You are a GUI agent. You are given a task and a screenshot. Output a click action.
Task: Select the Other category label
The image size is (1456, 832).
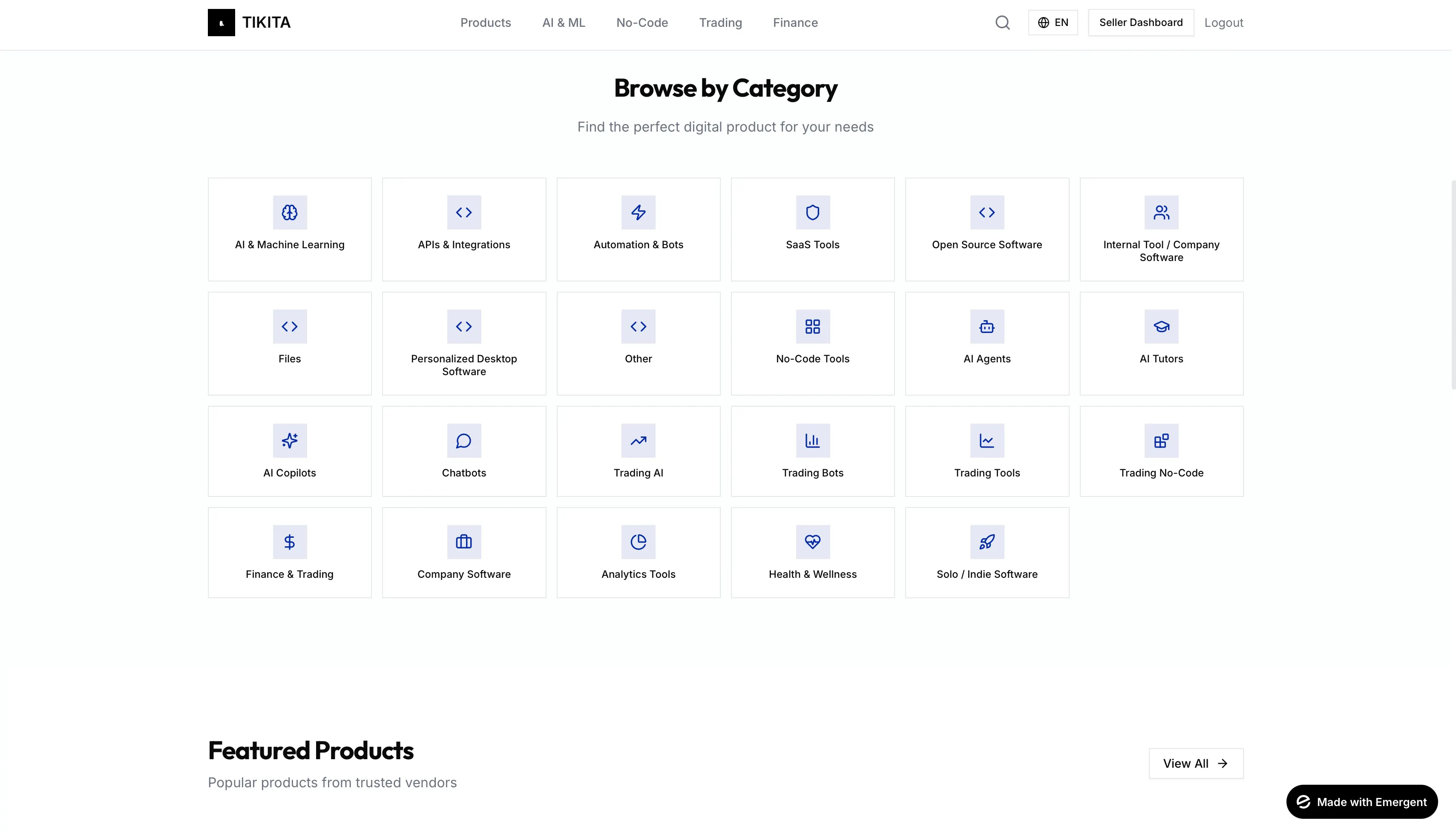click(638, 359)
